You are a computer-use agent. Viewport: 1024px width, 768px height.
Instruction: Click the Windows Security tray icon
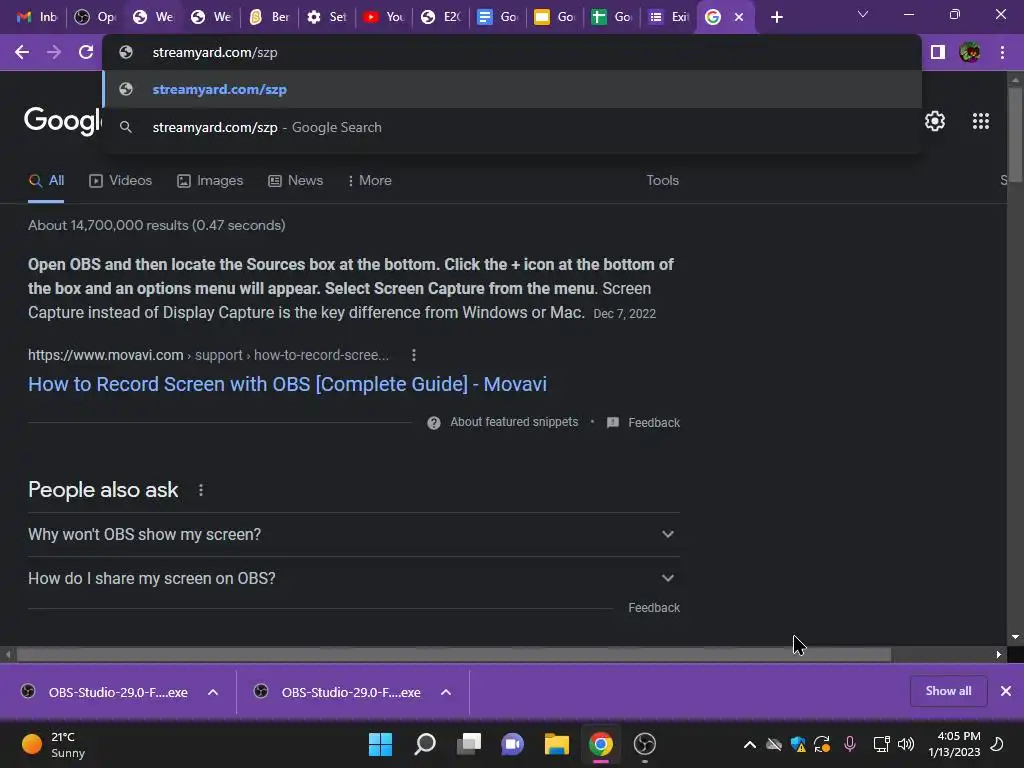tap(797, 744)
